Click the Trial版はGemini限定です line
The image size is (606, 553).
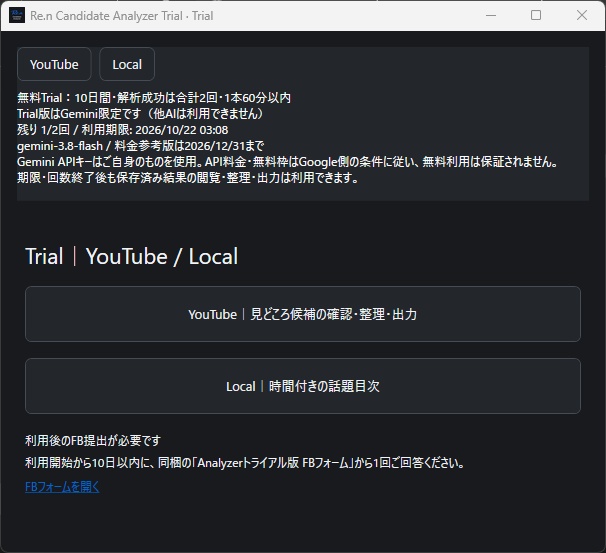[x=141, y=114]
